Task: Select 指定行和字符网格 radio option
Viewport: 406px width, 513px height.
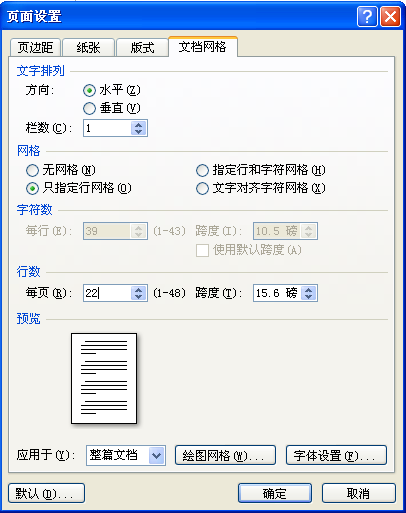Action: click(202, 170)
